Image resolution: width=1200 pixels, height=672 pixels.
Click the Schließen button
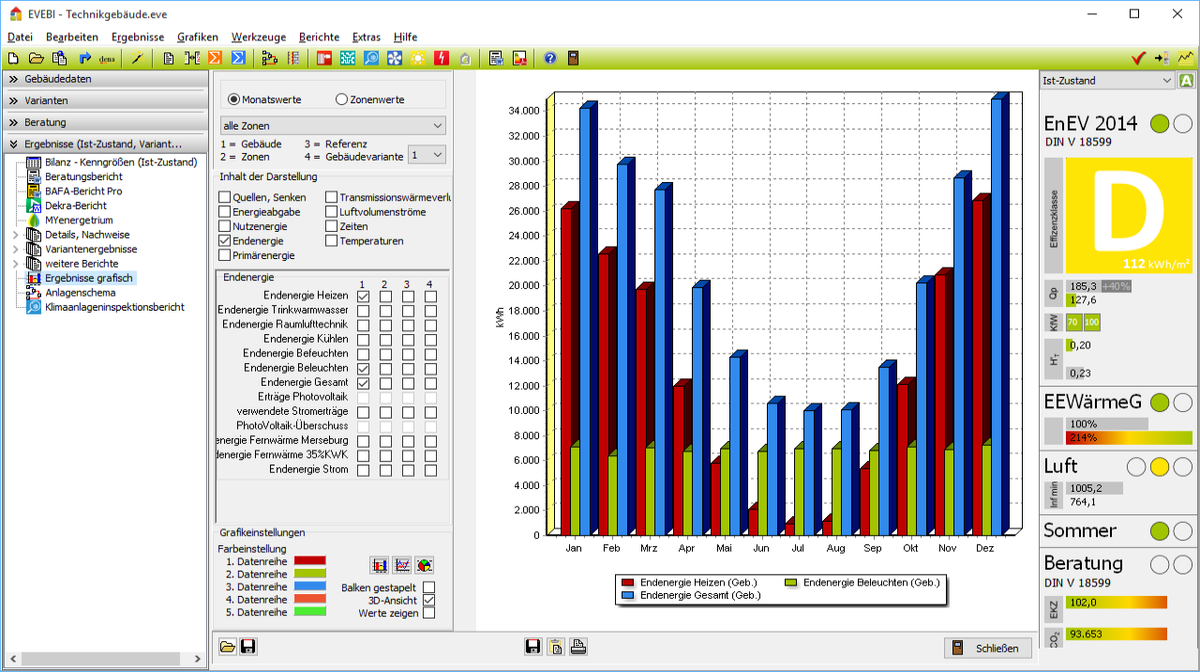[x=988, y=648]
